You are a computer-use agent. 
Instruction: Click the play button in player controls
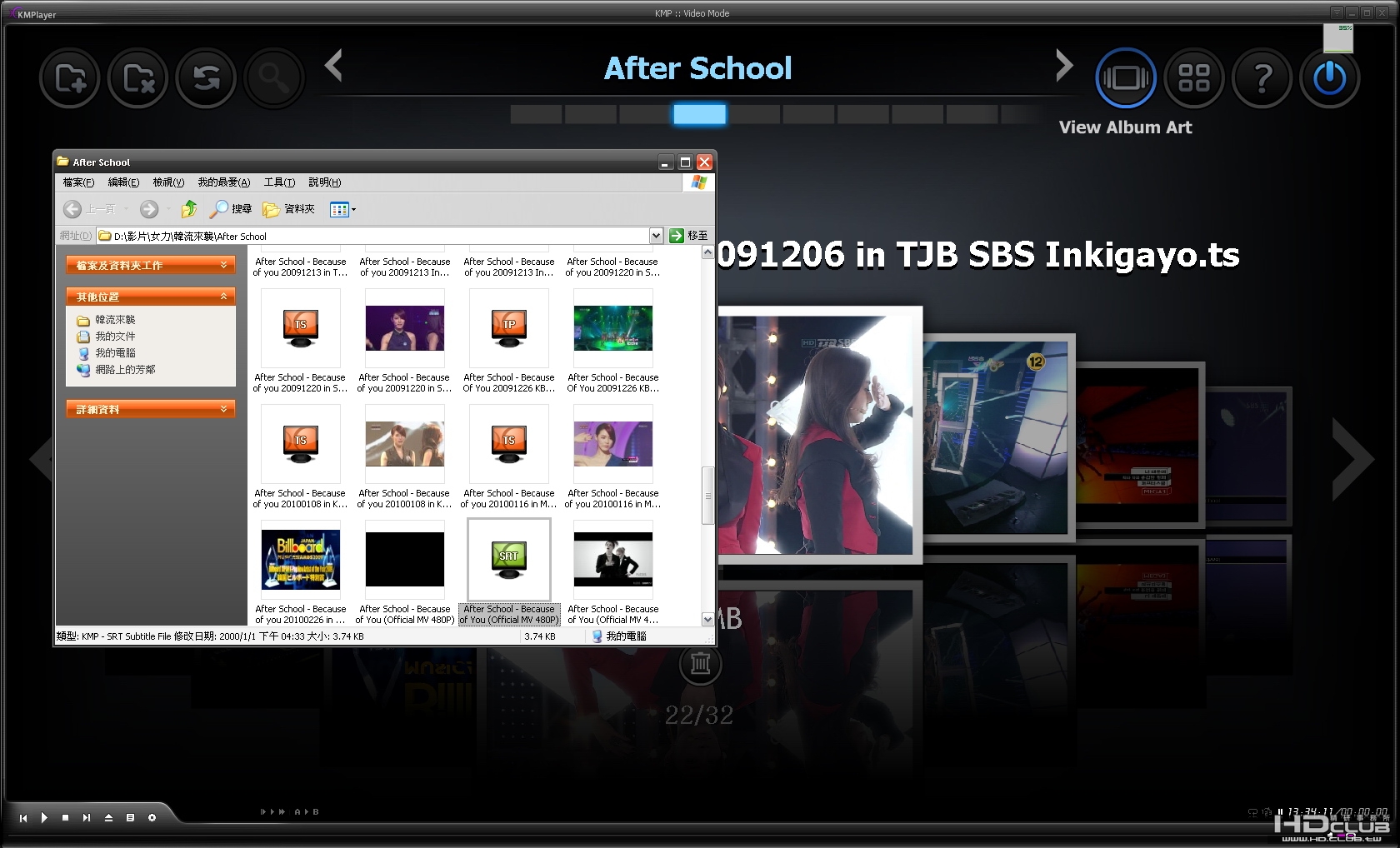44,818
